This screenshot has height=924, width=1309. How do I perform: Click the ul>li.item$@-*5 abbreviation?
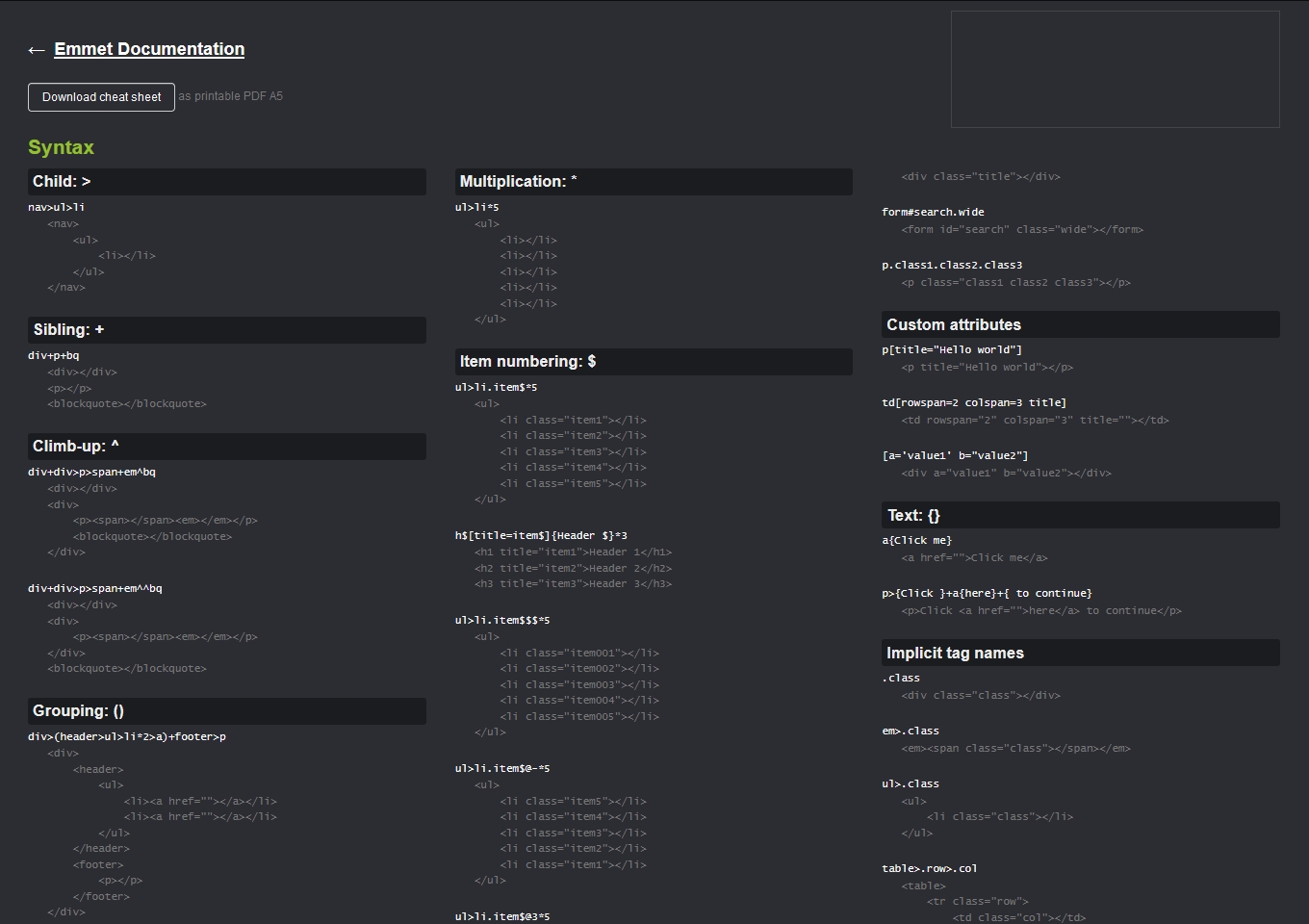point(502,768)
